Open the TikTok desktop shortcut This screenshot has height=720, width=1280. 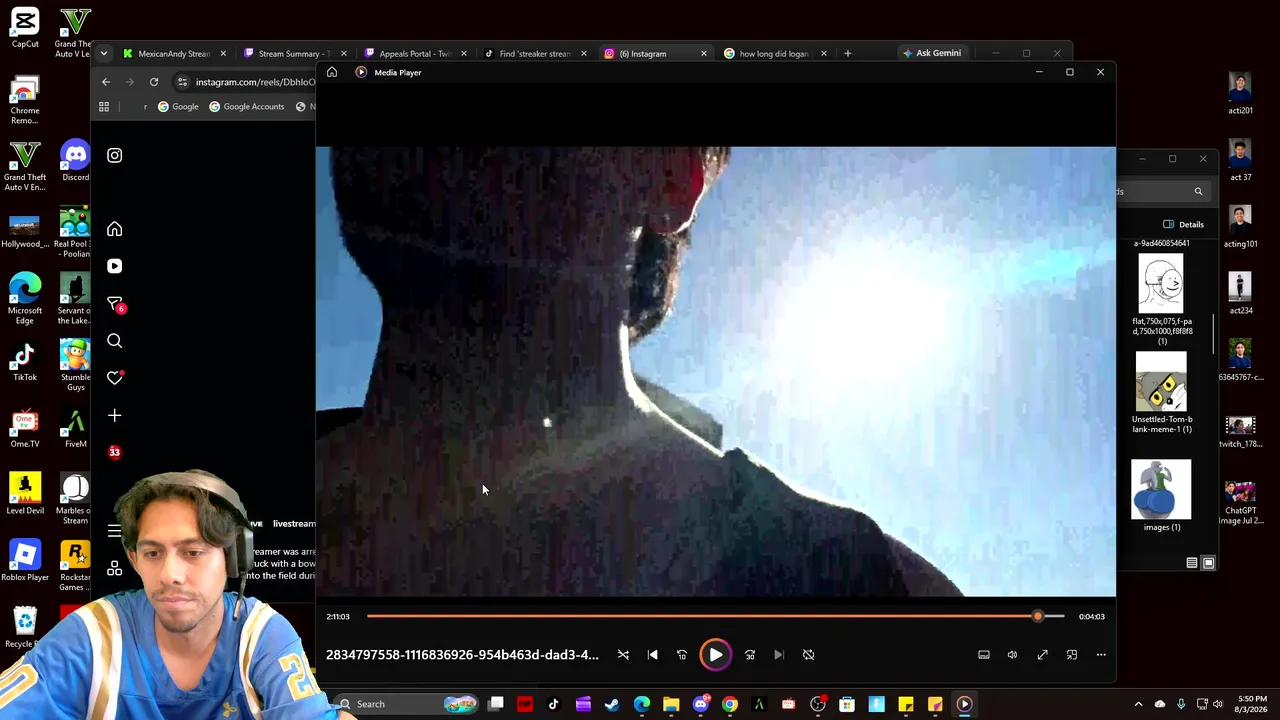point(25,362)
